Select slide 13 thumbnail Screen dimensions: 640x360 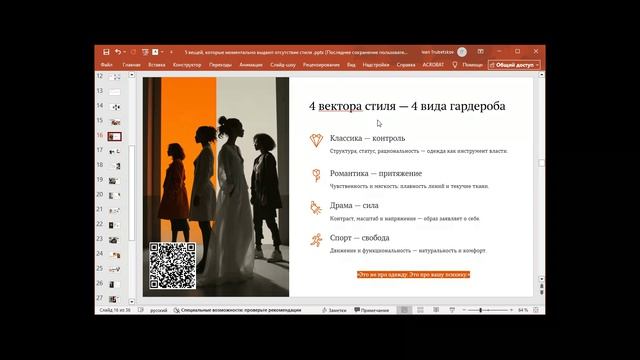[x=114, y=92]
